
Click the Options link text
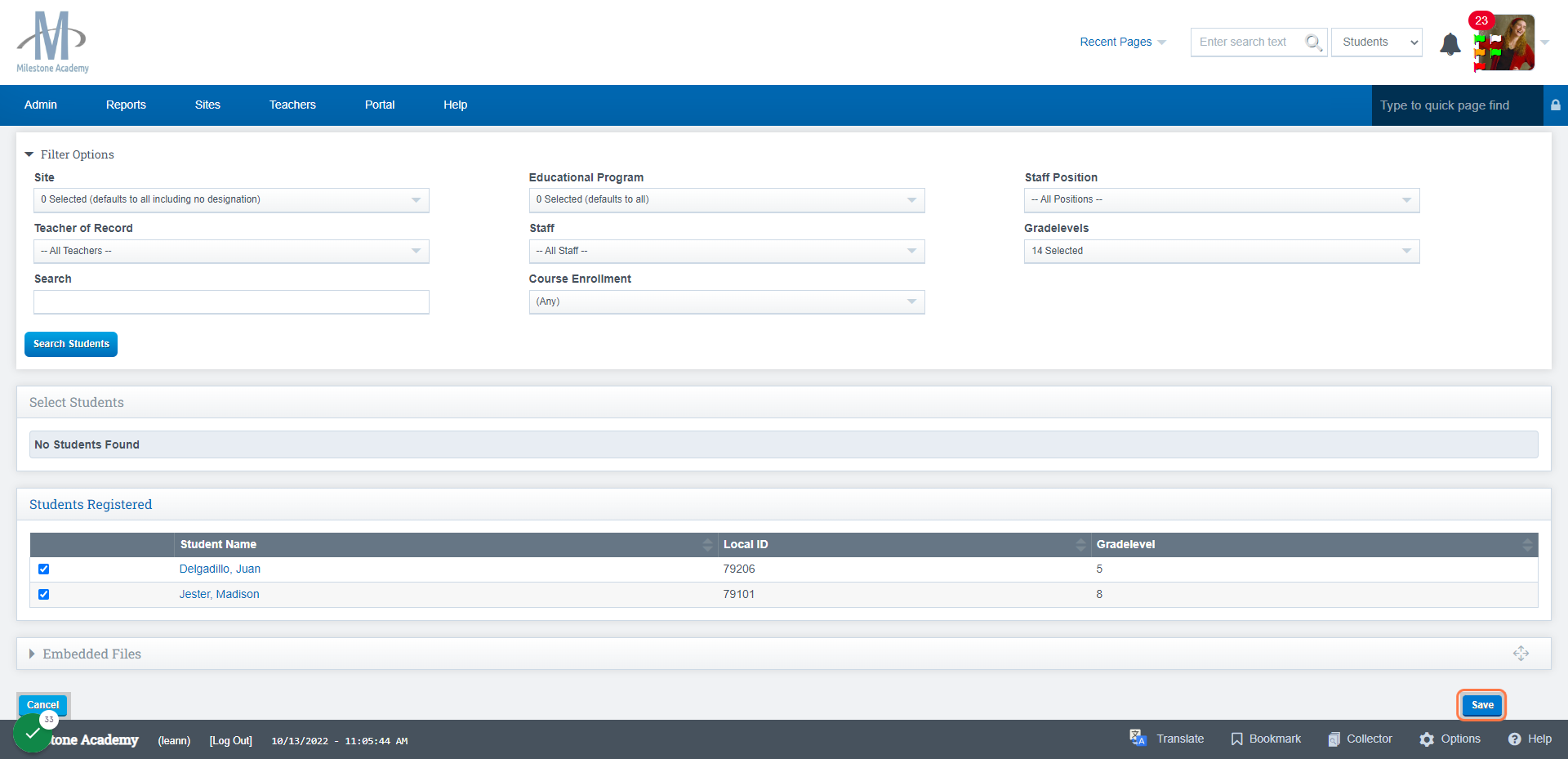pyautogui.click(x=1460, y=739)
